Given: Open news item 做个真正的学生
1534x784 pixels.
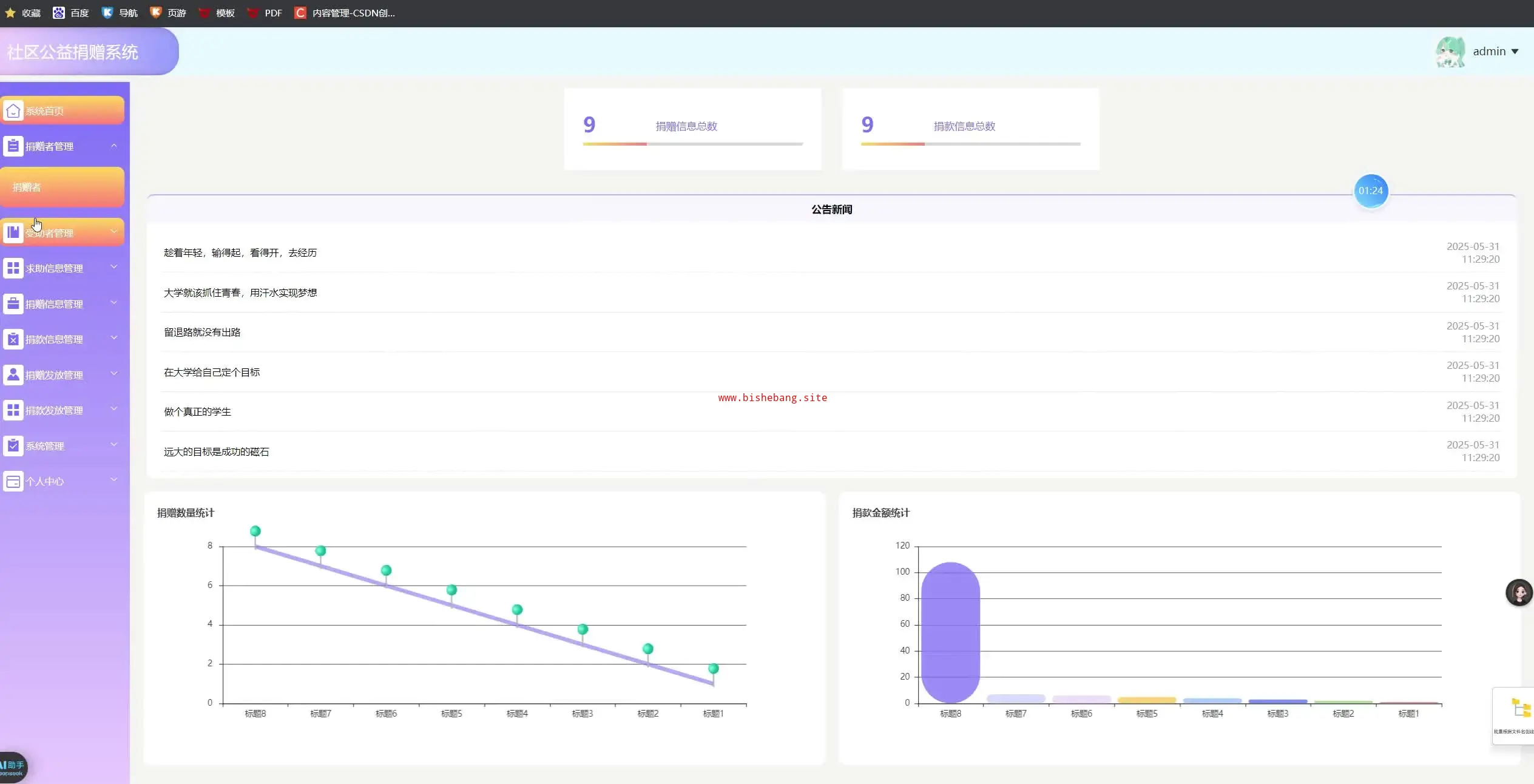Looking at the screenshot, I should [x=197, y=412].
